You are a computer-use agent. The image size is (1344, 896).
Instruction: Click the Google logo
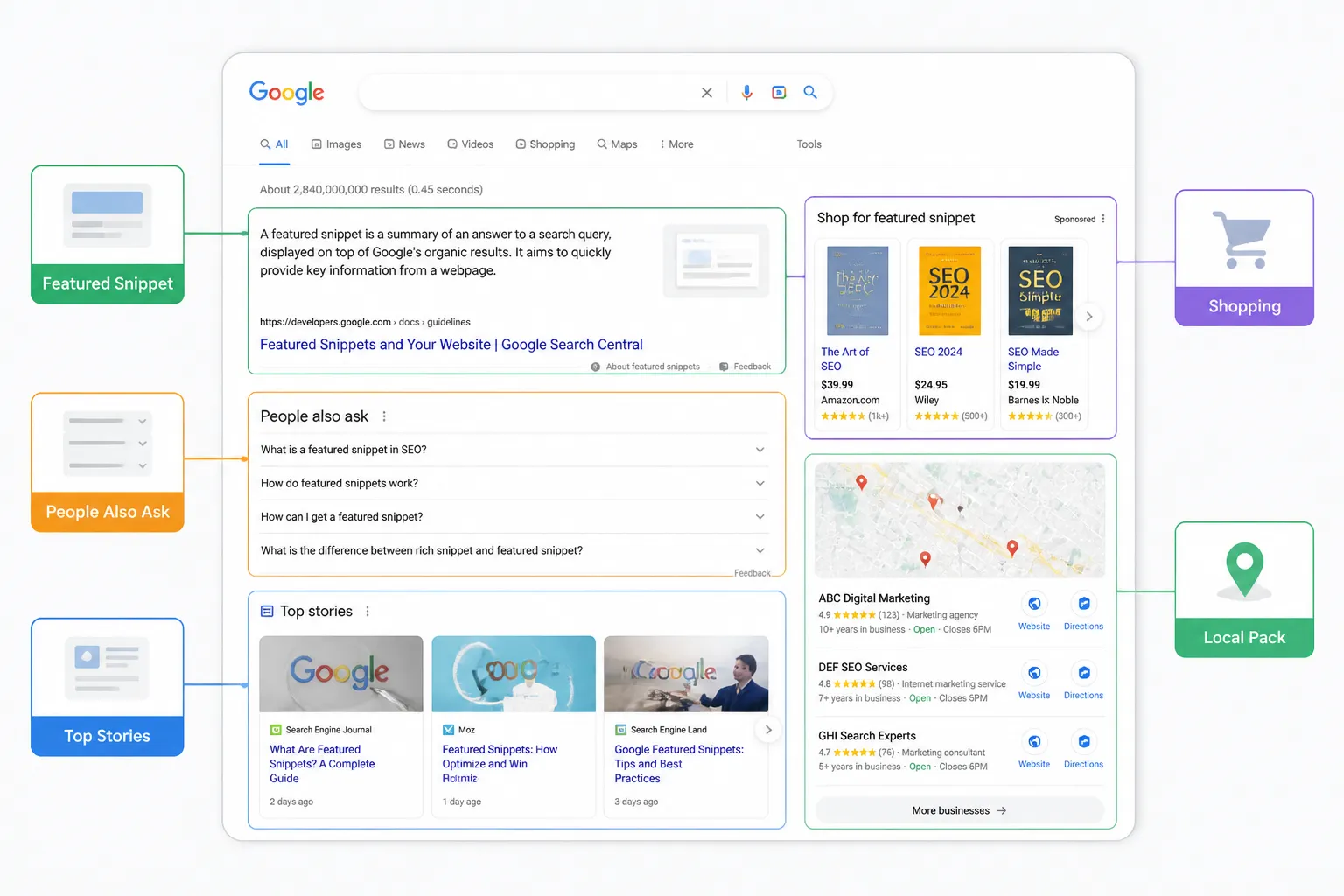[286, 92]
